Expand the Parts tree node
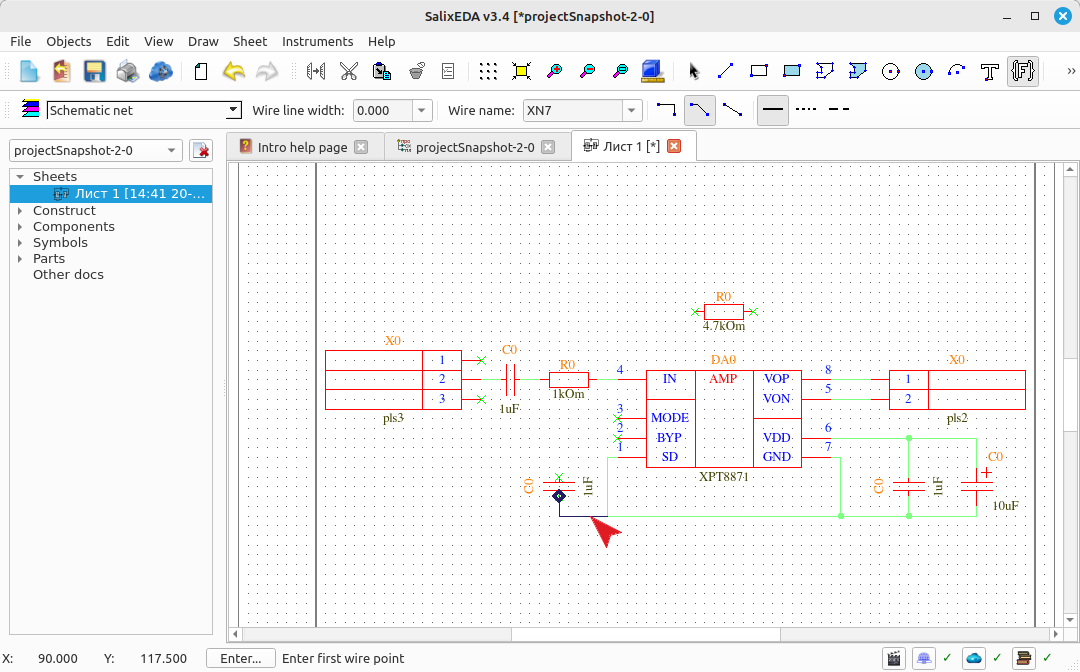 [20, 258]
